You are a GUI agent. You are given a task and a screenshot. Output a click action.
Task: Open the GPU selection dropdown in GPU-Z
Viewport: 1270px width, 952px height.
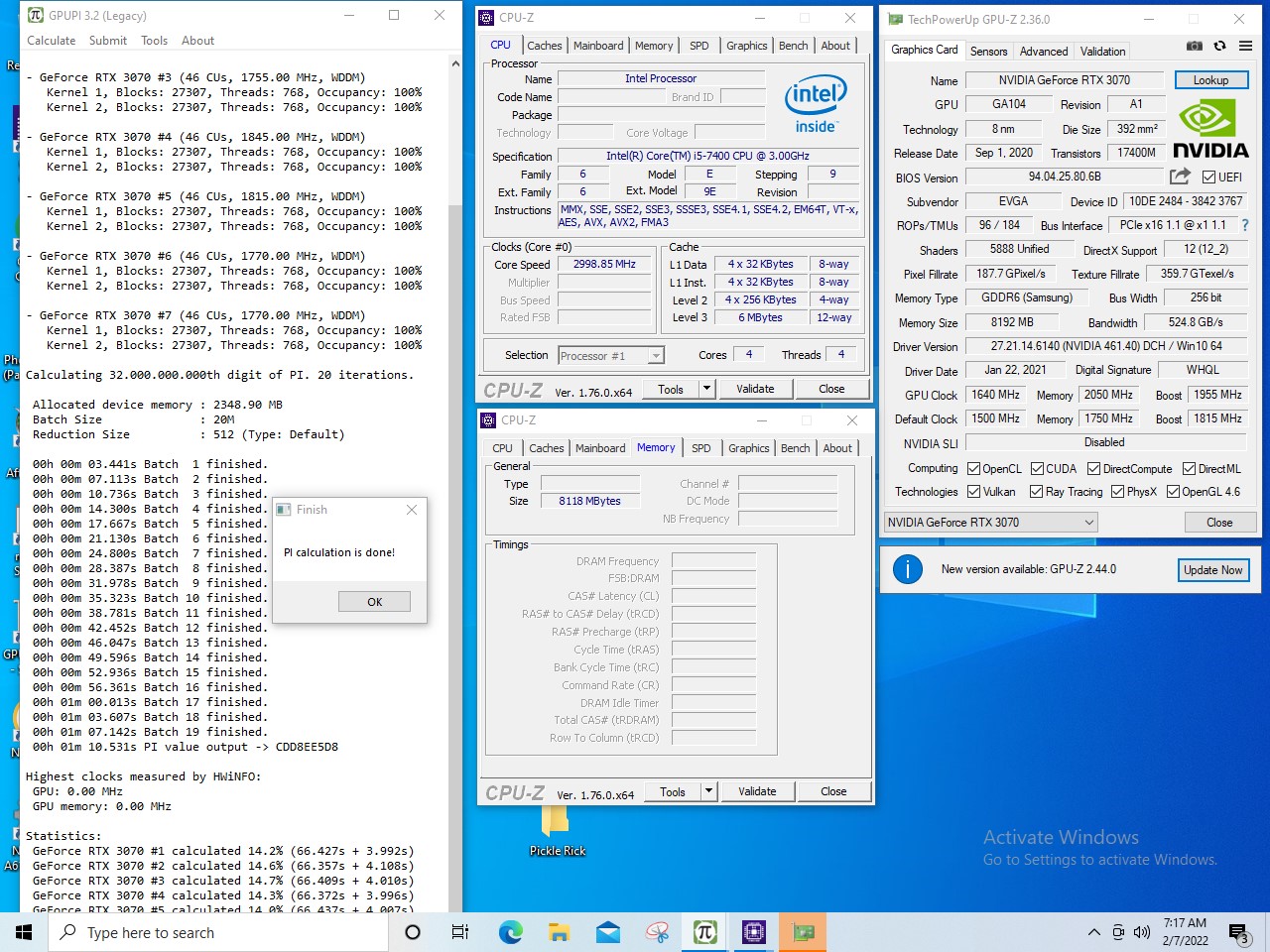(x=990, y=522)
